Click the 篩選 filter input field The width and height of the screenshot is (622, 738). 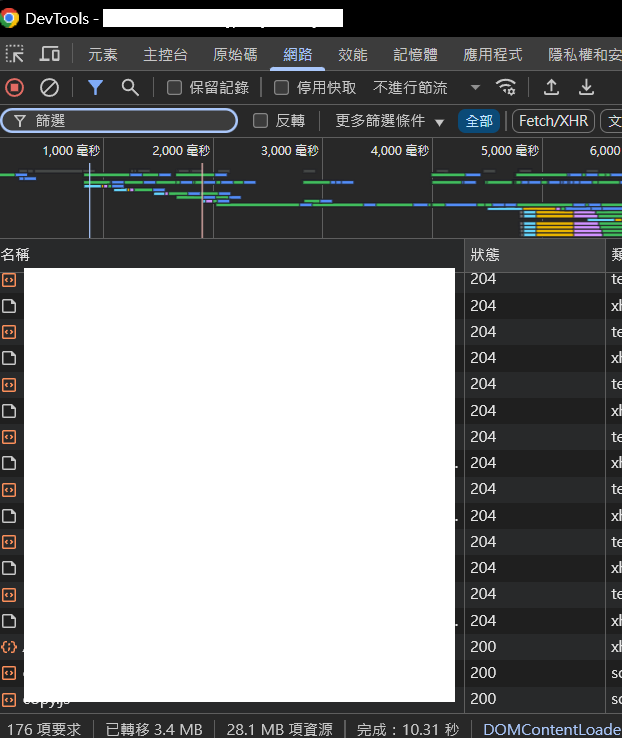pyautogui.click(x=130, y=121)
